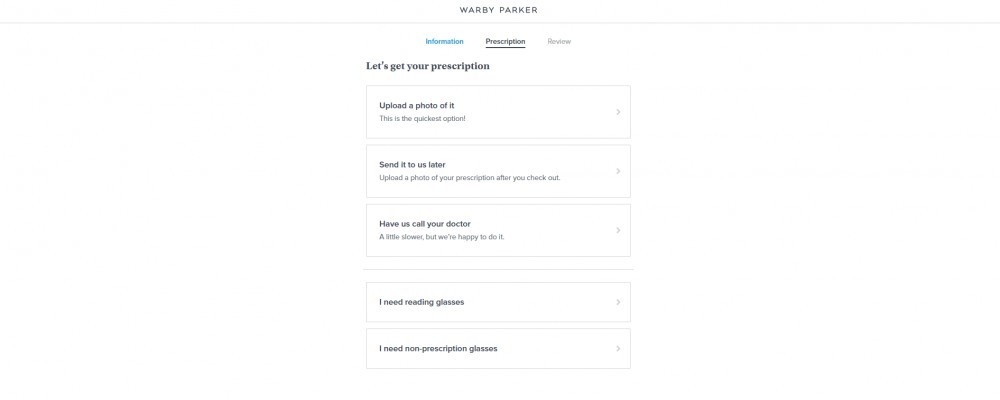Go back to the Information step
This screenshot has height=400, width=1000.
coord(445,41)
